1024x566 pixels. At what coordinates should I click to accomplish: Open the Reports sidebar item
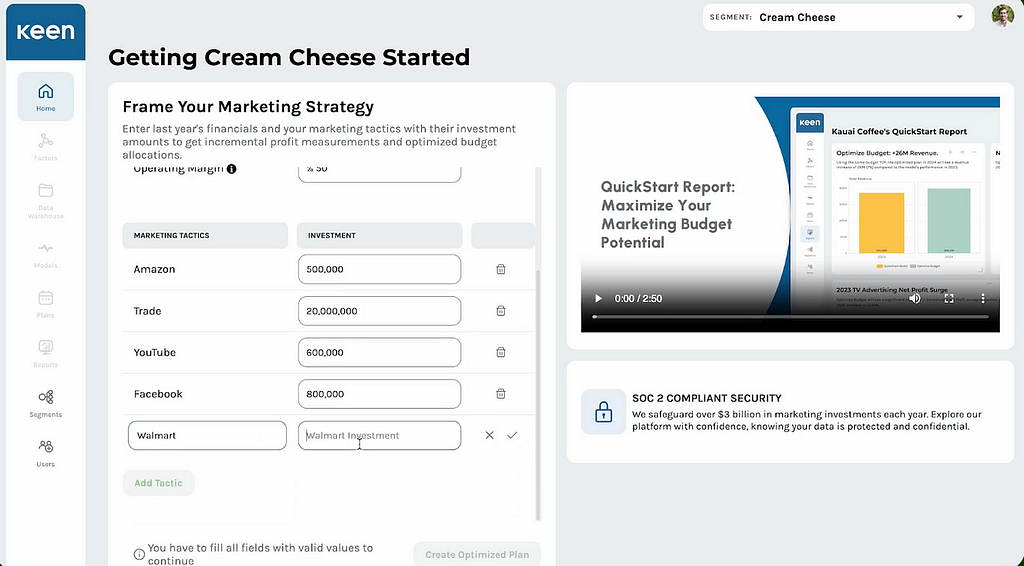(46, 354)
